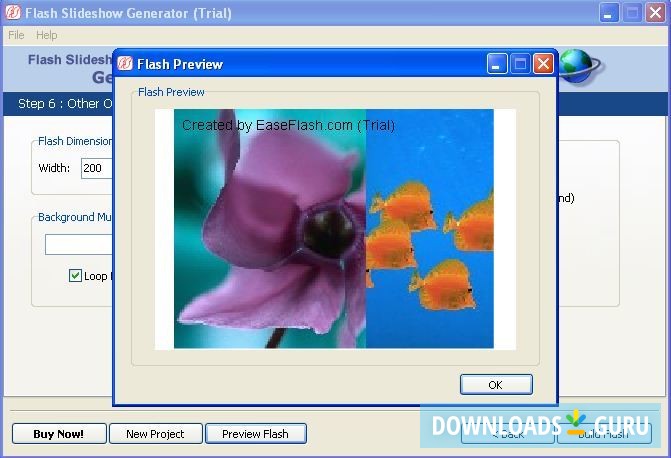Click OK in the Flash Preview dialog
This screenshot has width=671, height=458.
coord(496,384)
